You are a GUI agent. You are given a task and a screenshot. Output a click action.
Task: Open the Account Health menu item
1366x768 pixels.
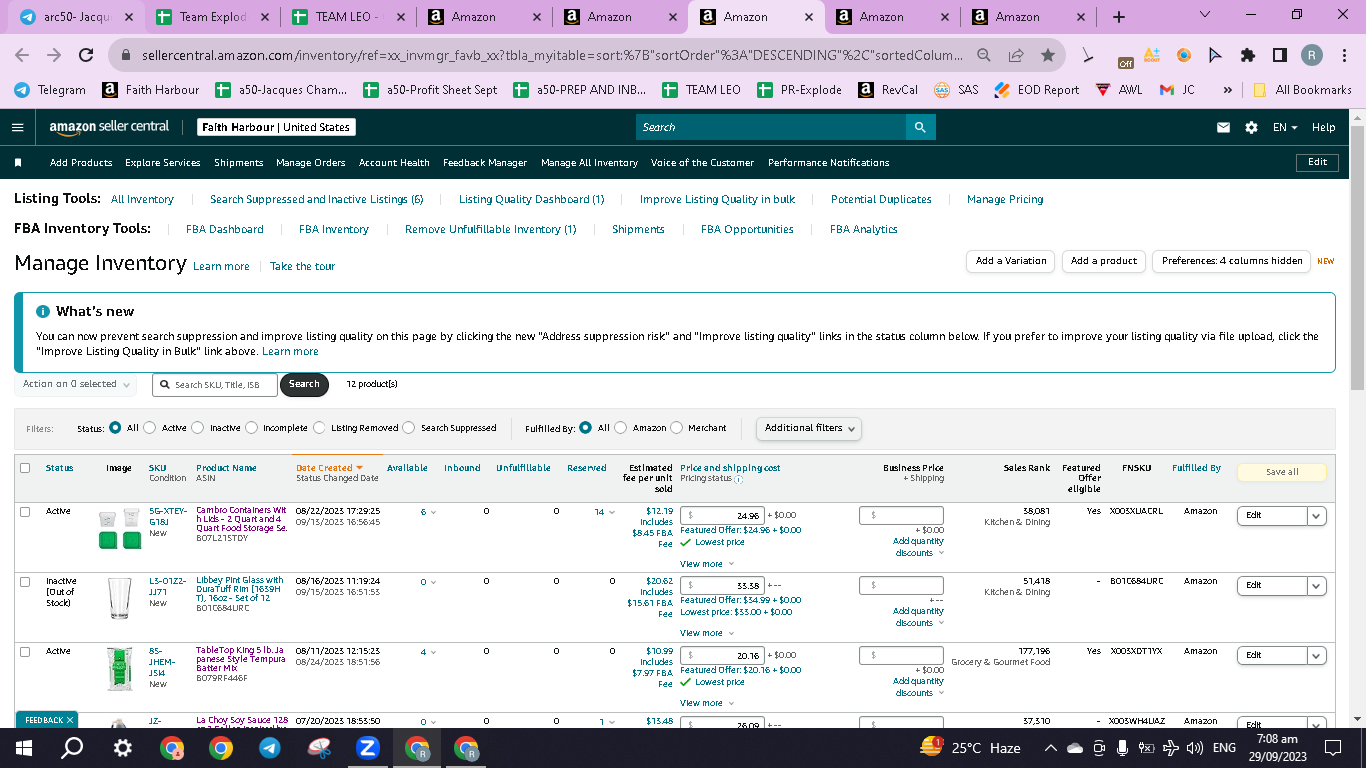point(394,162)
